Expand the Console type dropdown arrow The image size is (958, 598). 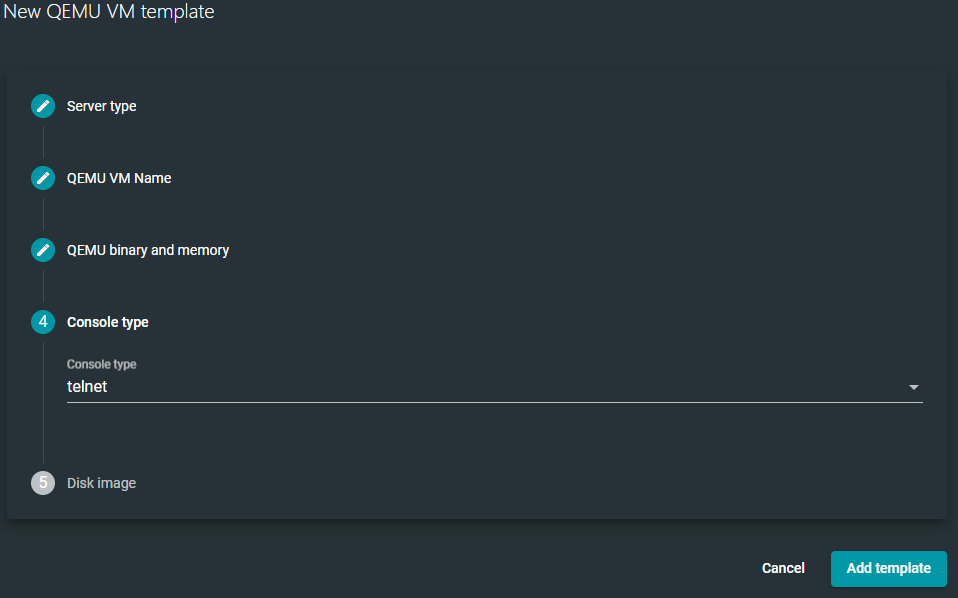(x=913, y=387)
